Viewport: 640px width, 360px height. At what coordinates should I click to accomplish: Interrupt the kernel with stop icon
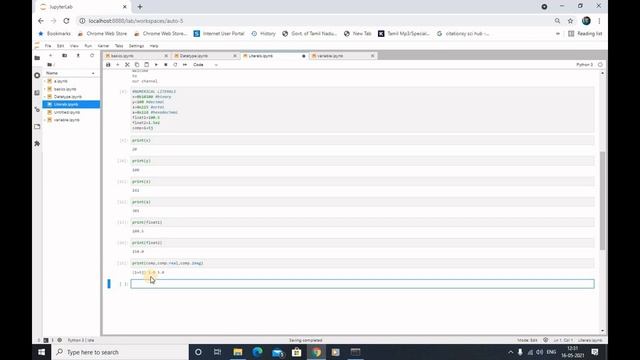click(x=166, y=65)
